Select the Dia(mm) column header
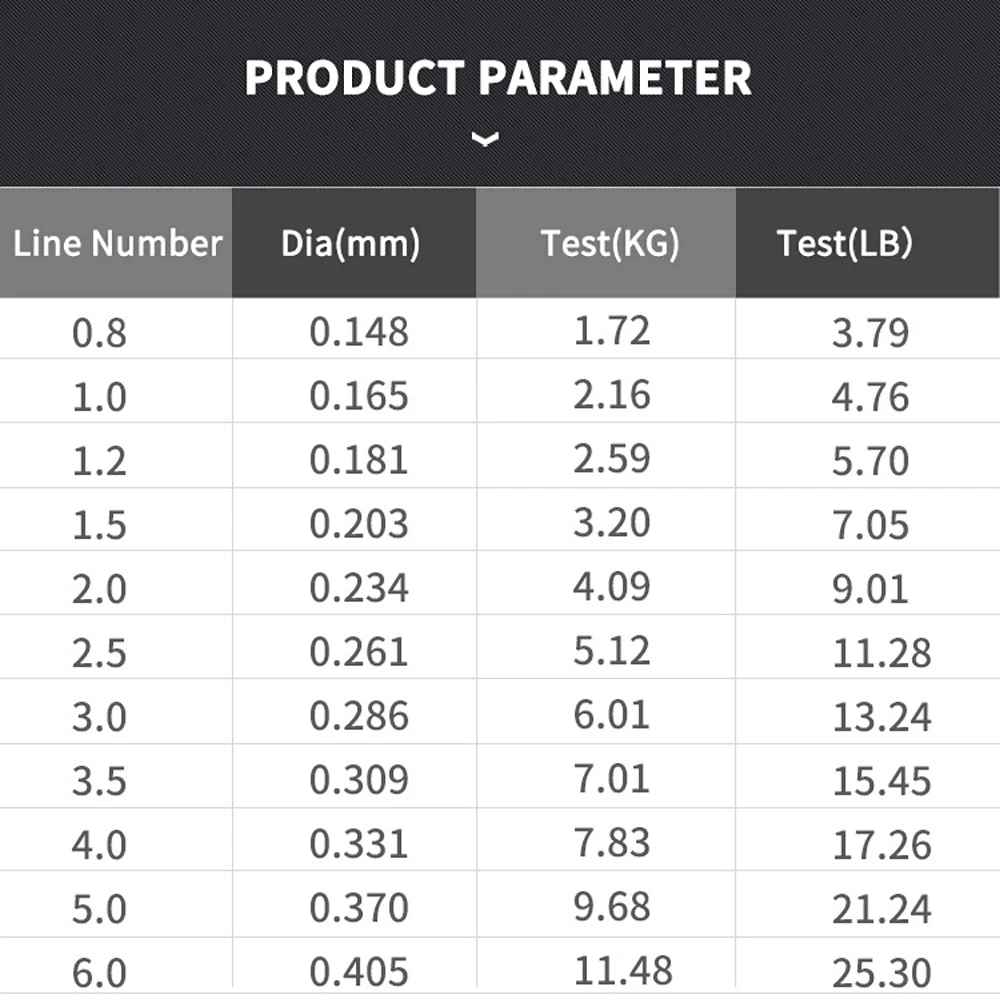 point(350,243)
